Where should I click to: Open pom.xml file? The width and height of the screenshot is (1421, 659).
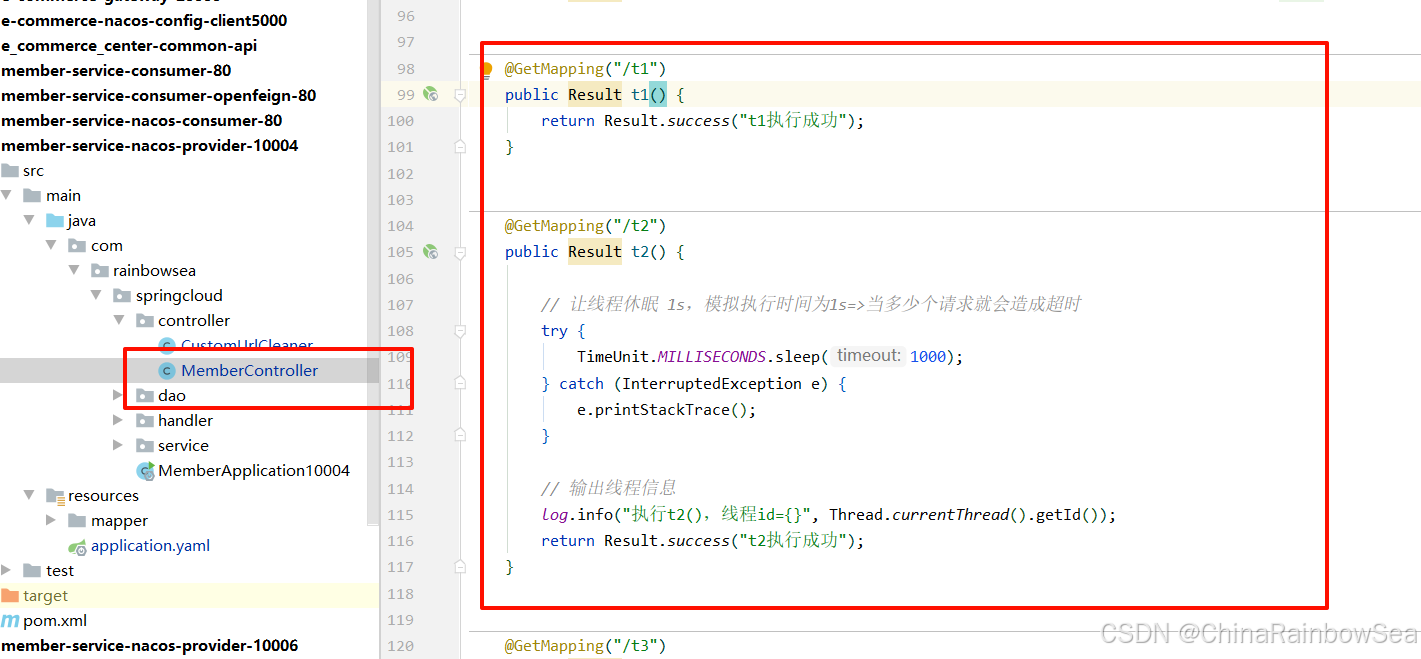[x=55, y=620]
